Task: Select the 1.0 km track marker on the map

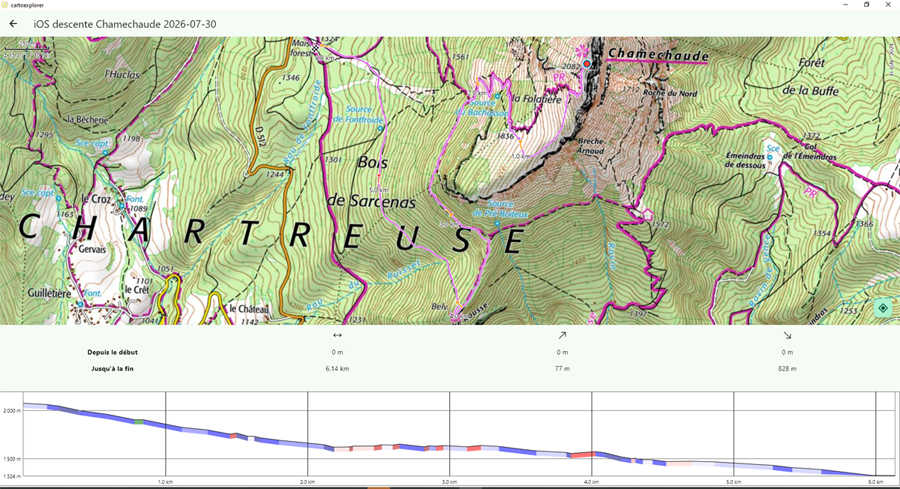Action: (x=521, y=156)
